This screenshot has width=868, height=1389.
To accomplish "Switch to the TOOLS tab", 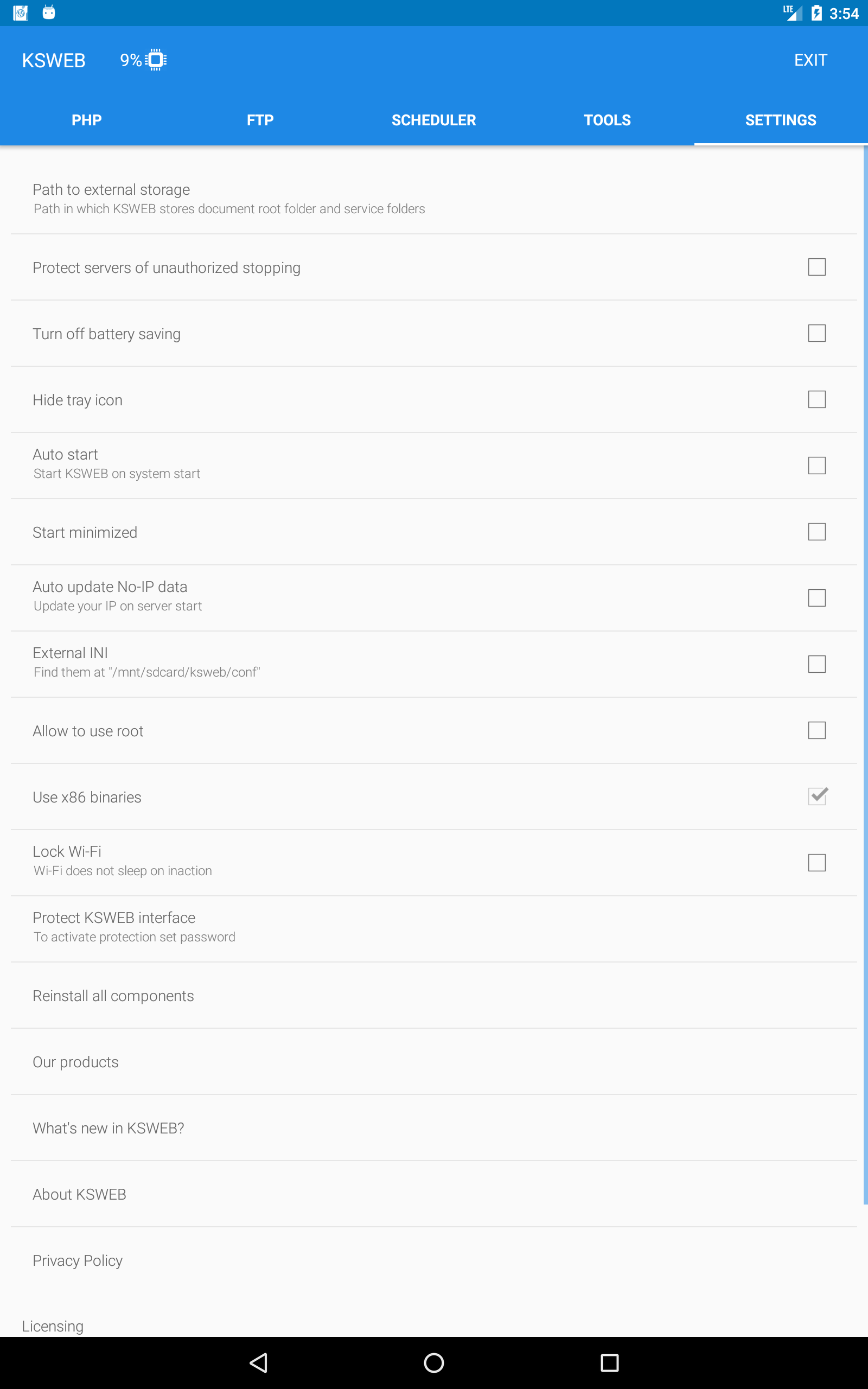I will [607, 120].
